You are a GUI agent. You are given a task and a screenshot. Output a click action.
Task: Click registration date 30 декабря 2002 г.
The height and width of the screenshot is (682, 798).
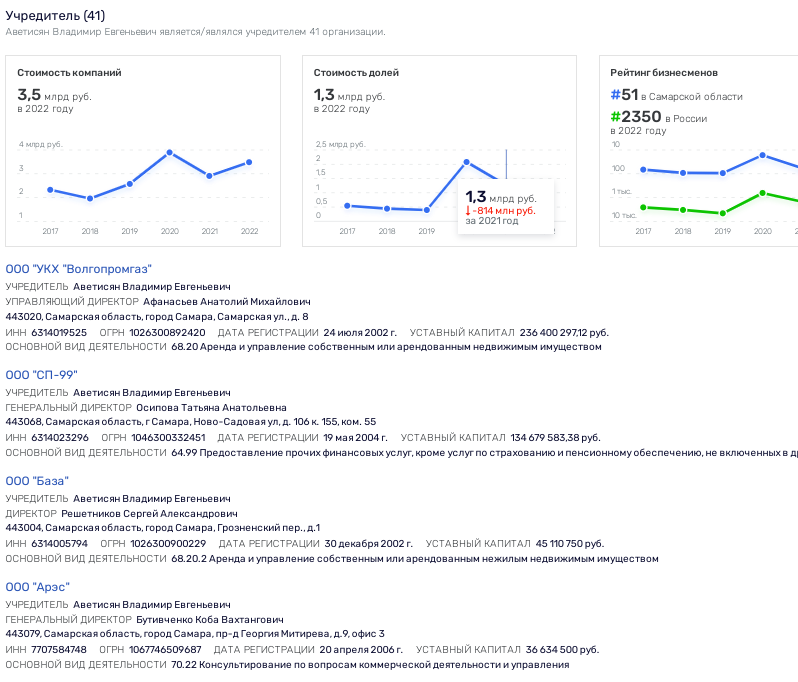pyautogui.click(x=368, y=544)
